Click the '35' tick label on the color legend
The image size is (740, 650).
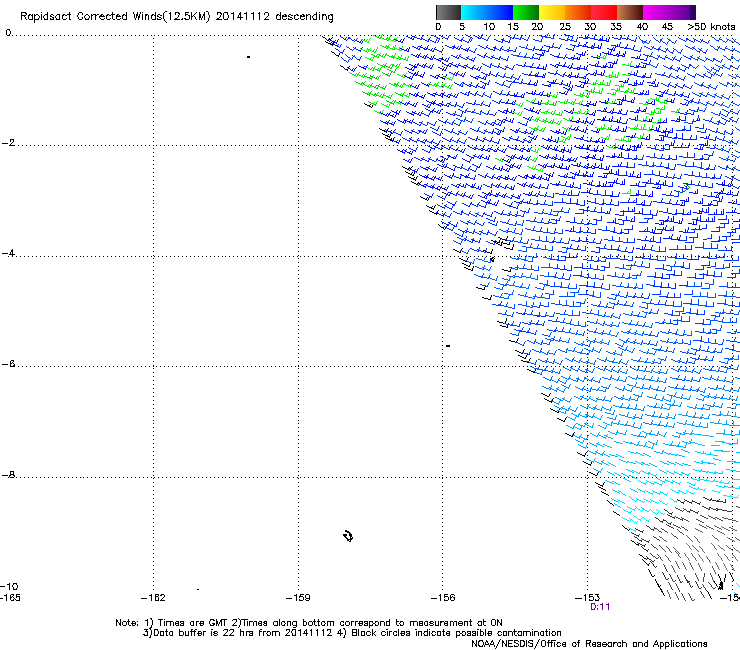[616, 27]
